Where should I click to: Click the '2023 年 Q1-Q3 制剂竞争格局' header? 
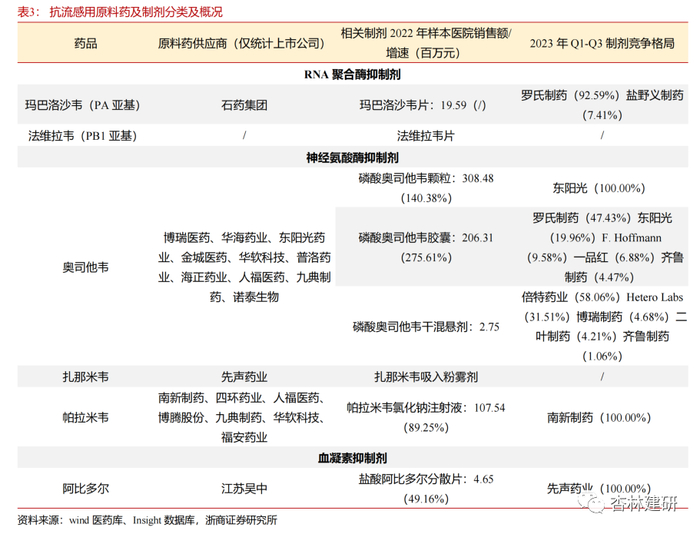tap(602, 43)
